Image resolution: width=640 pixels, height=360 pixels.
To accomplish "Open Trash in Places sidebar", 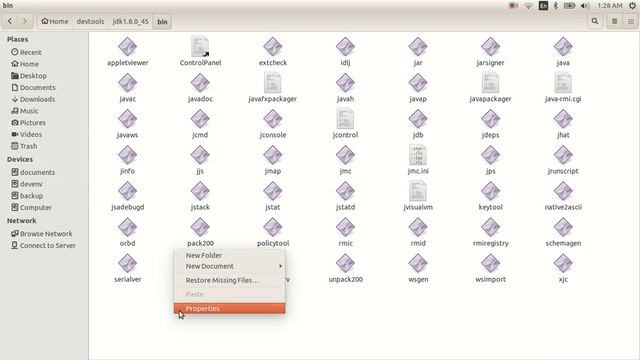I will click(x=24, y=146).
